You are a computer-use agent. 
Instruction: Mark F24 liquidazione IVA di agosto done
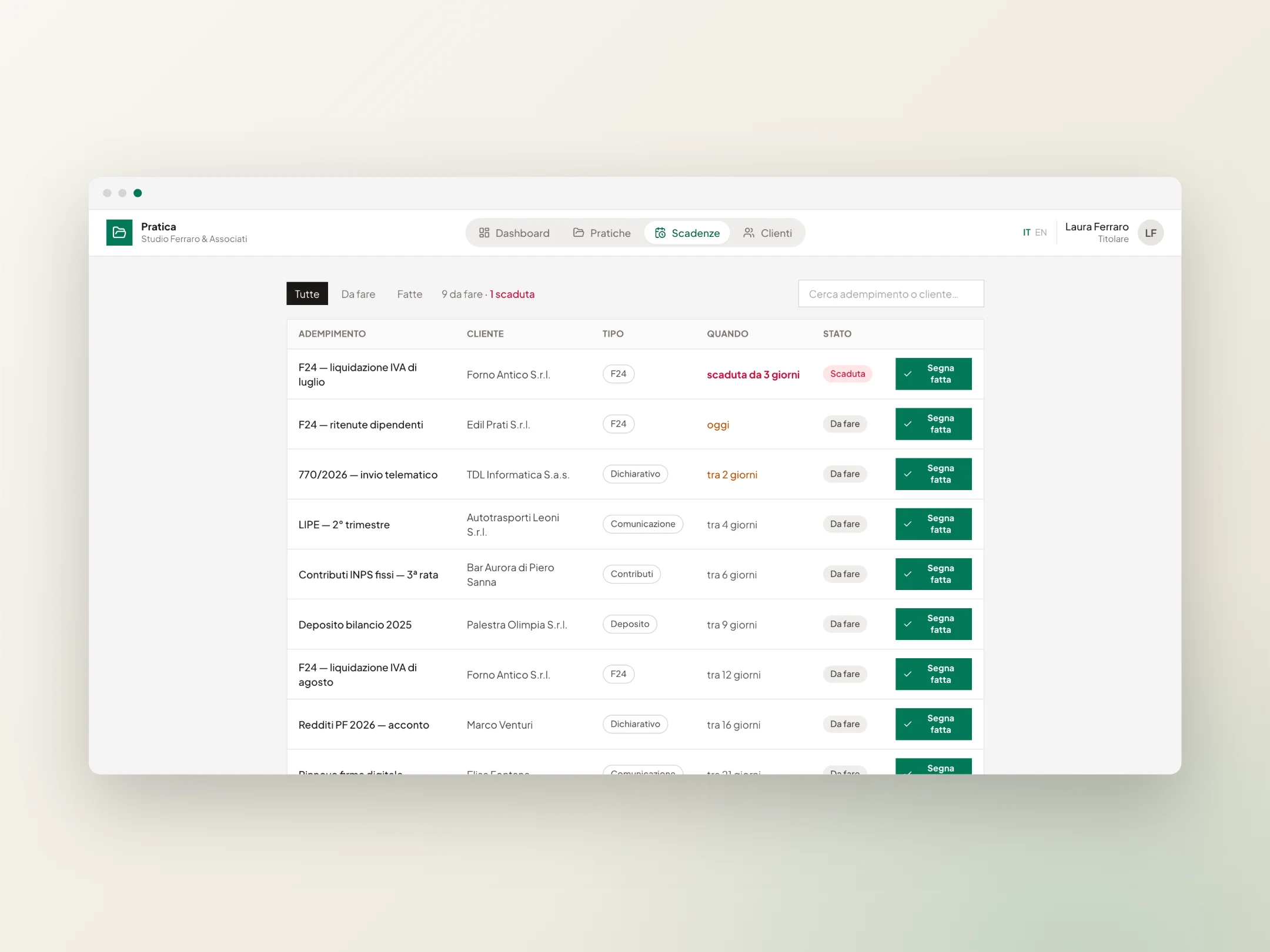pos(933,673)
